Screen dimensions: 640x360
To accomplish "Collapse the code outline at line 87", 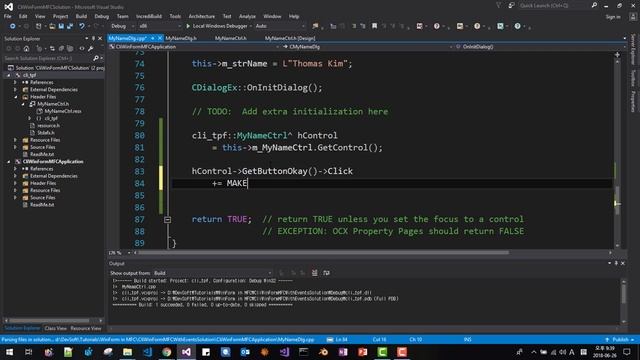I will pyautogui.click(x=167, y=220).
